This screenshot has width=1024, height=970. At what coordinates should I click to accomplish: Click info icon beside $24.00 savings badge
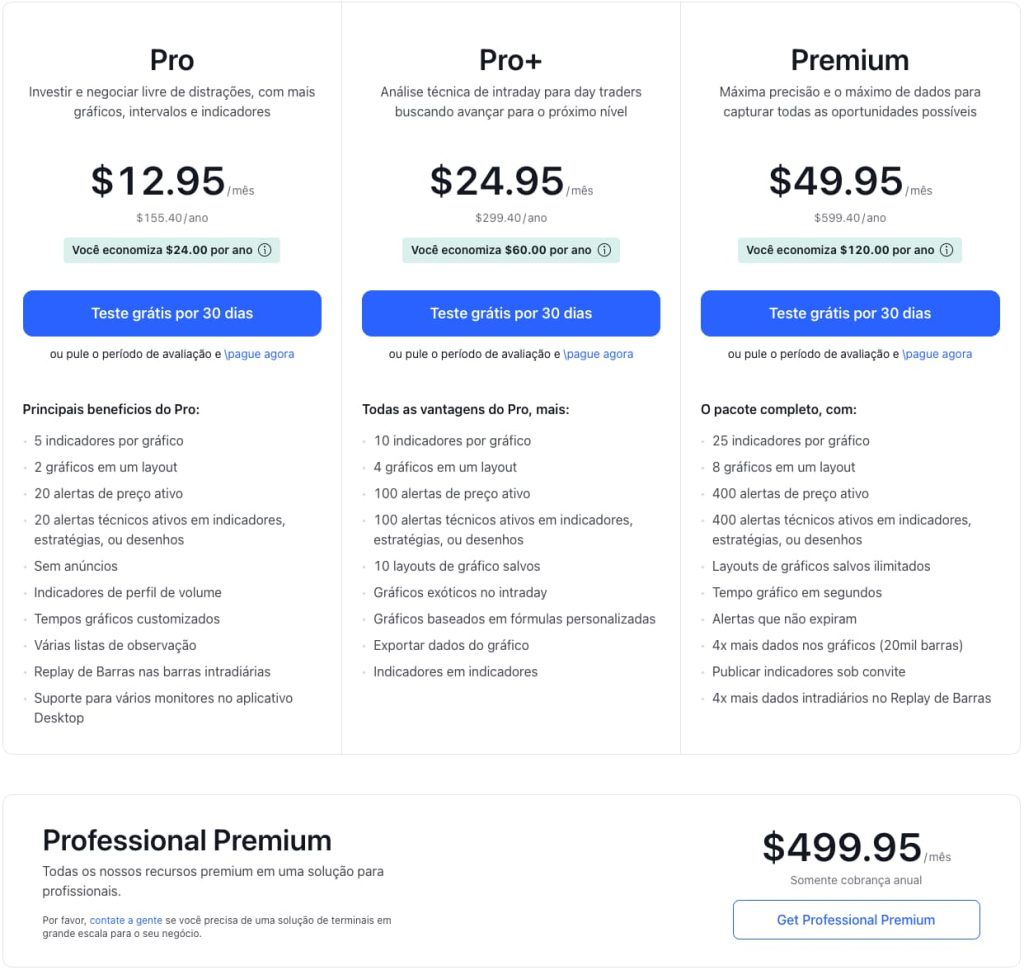(264, 250)
